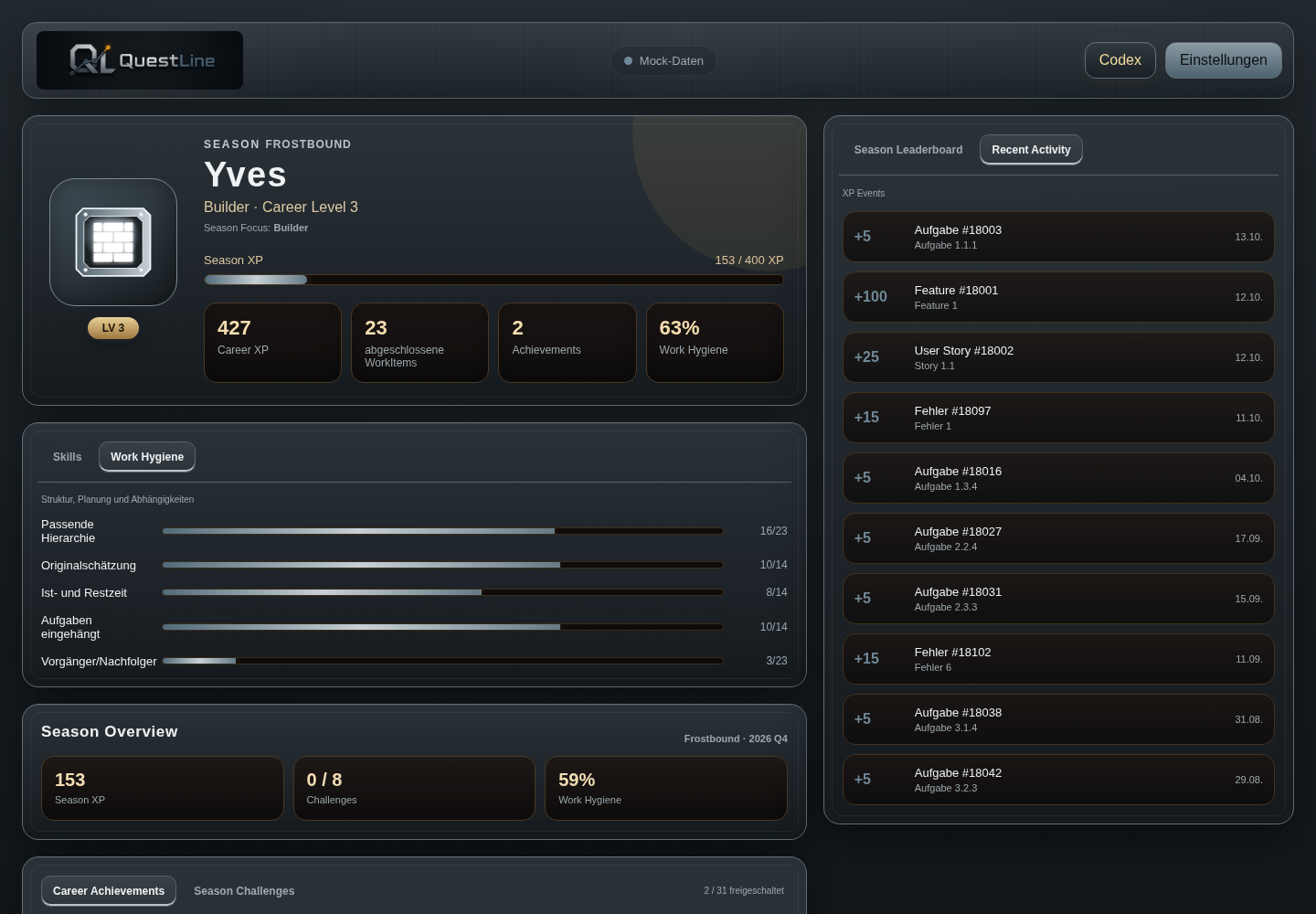
Task: Click the 153 / 400 XP value
Action: point(749,260)
